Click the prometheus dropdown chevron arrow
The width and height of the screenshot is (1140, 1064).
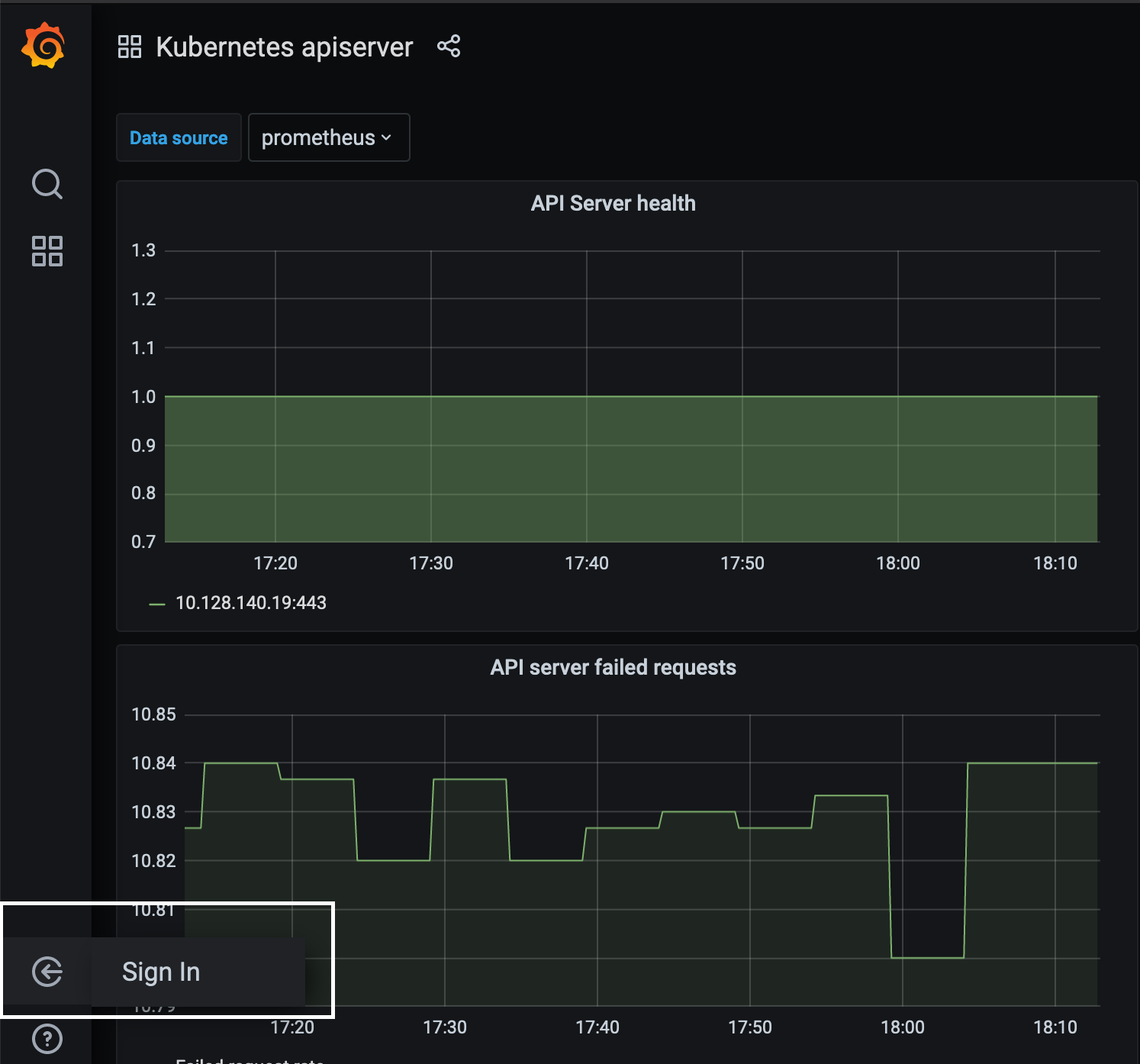(x=386, y=138)
